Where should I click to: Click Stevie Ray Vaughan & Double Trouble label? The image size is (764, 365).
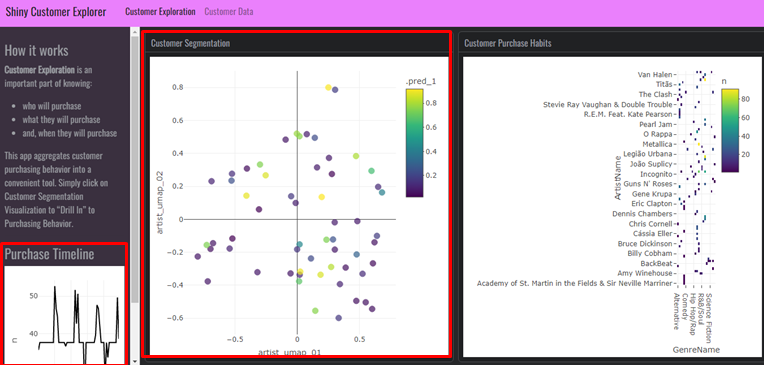[x=608, y=104]
